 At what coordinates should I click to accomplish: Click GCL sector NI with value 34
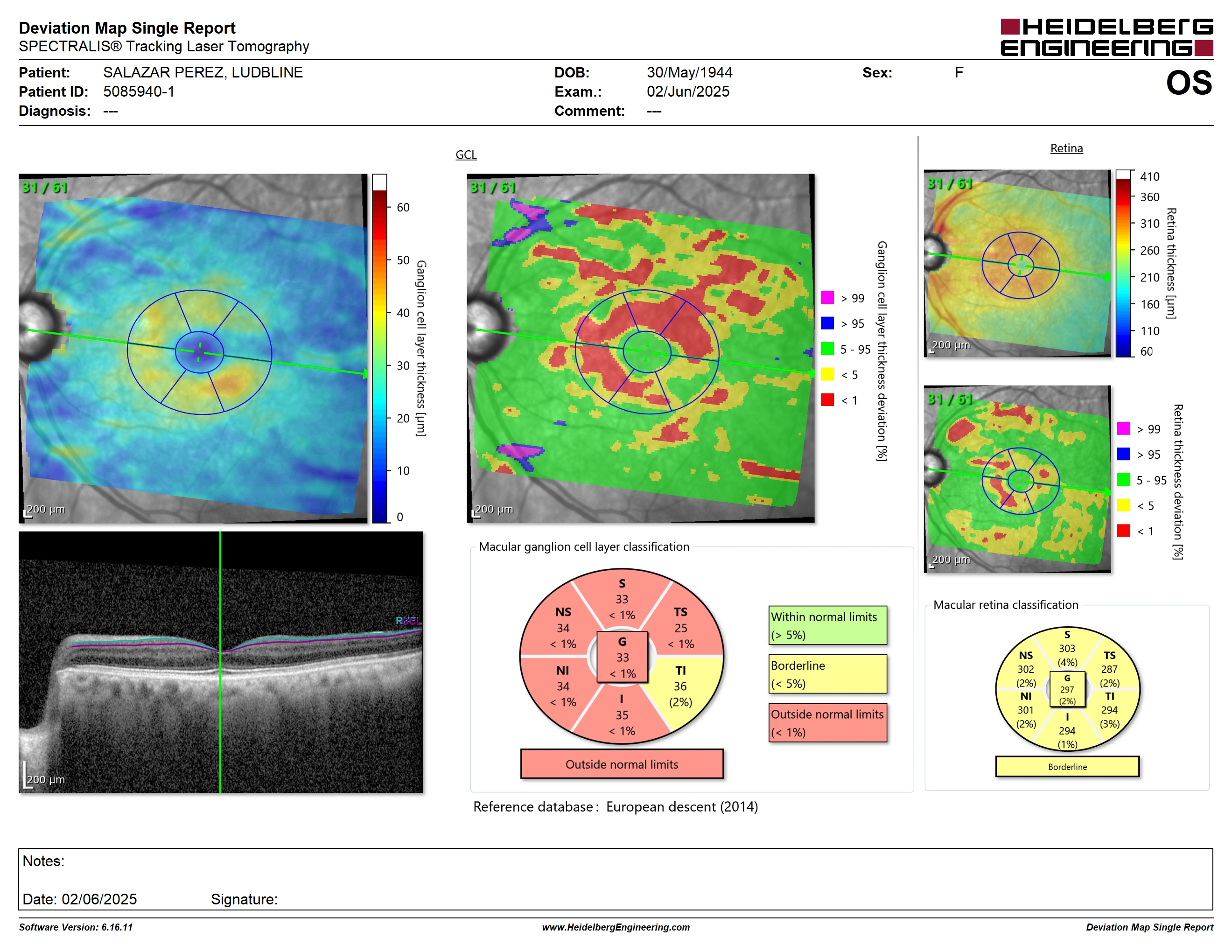tap(563, 686)
